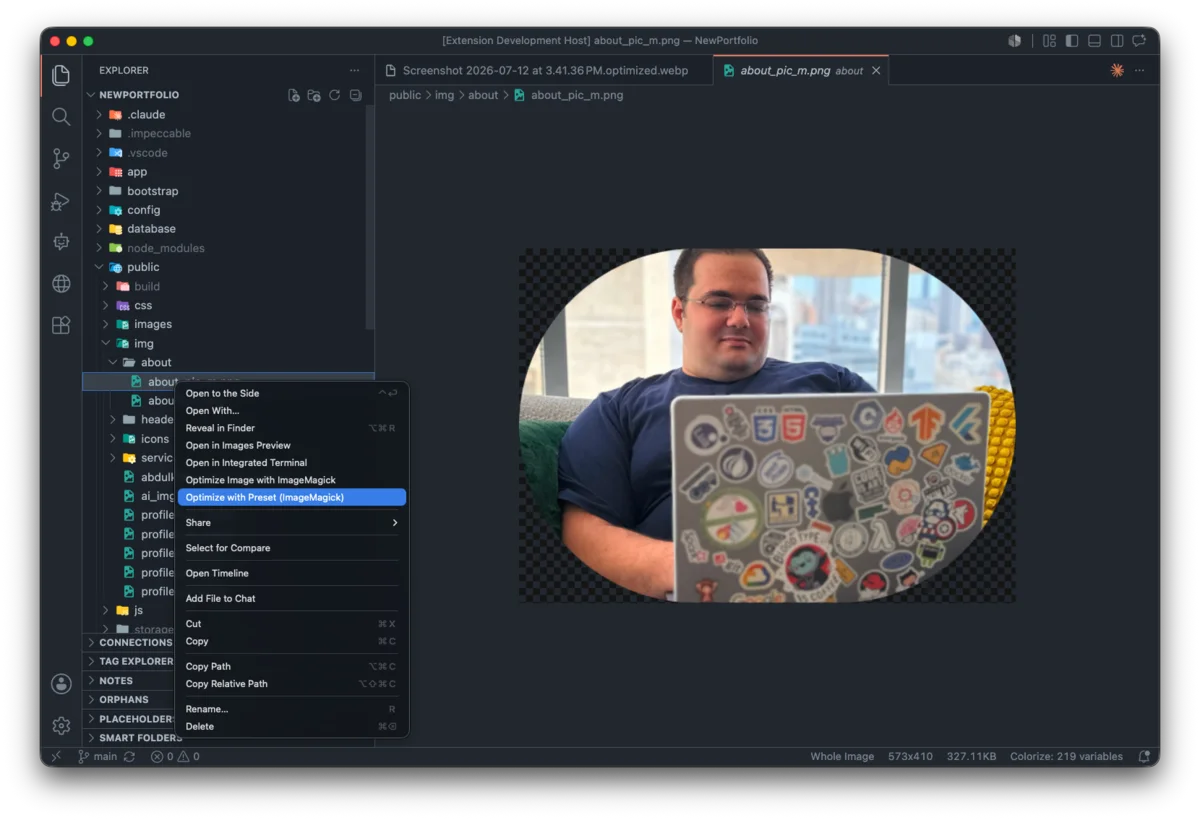Click the Claude orange spark icon in editor toolbar
This screenshot has width=1200, height=820.
tap(1117, 70)
